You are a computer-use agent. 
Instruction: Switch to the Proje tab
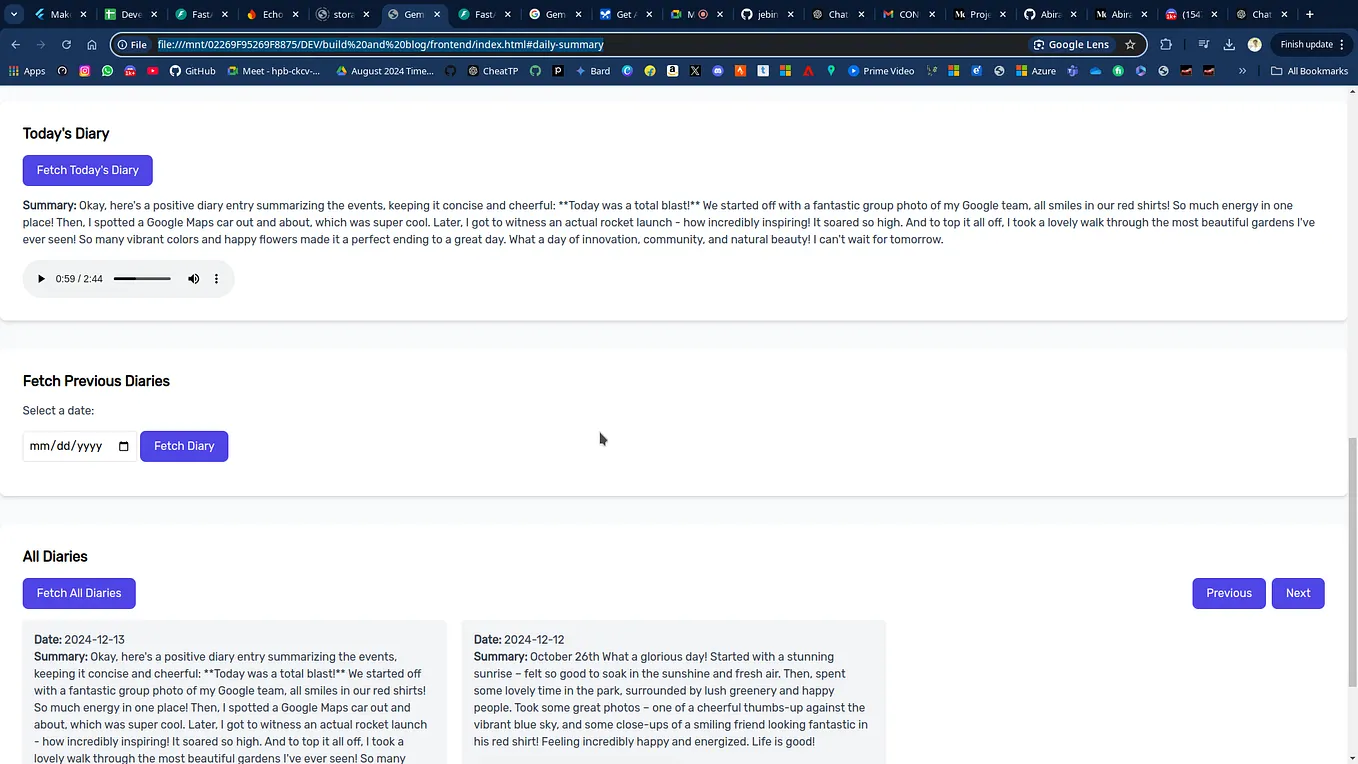[x=980, y=15]
